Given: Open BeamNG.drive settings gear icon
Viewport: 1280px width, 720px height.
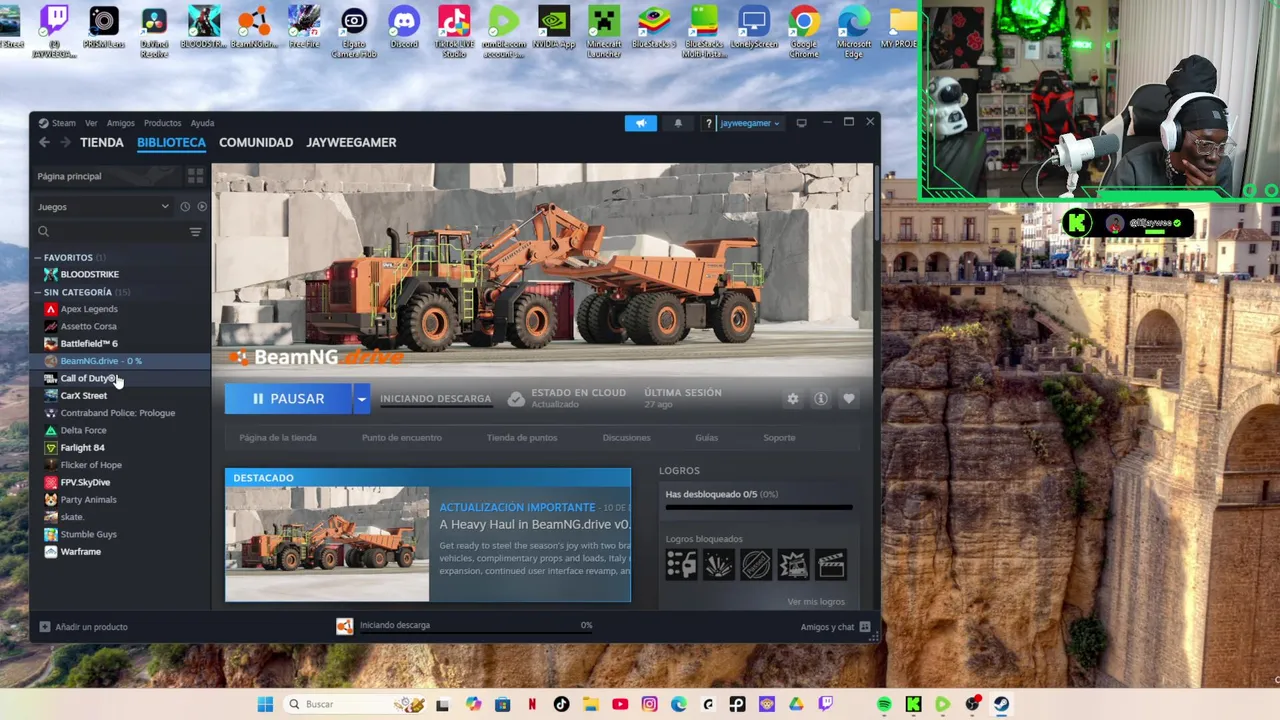Looking at the screenshot, I should pos(793,399).
